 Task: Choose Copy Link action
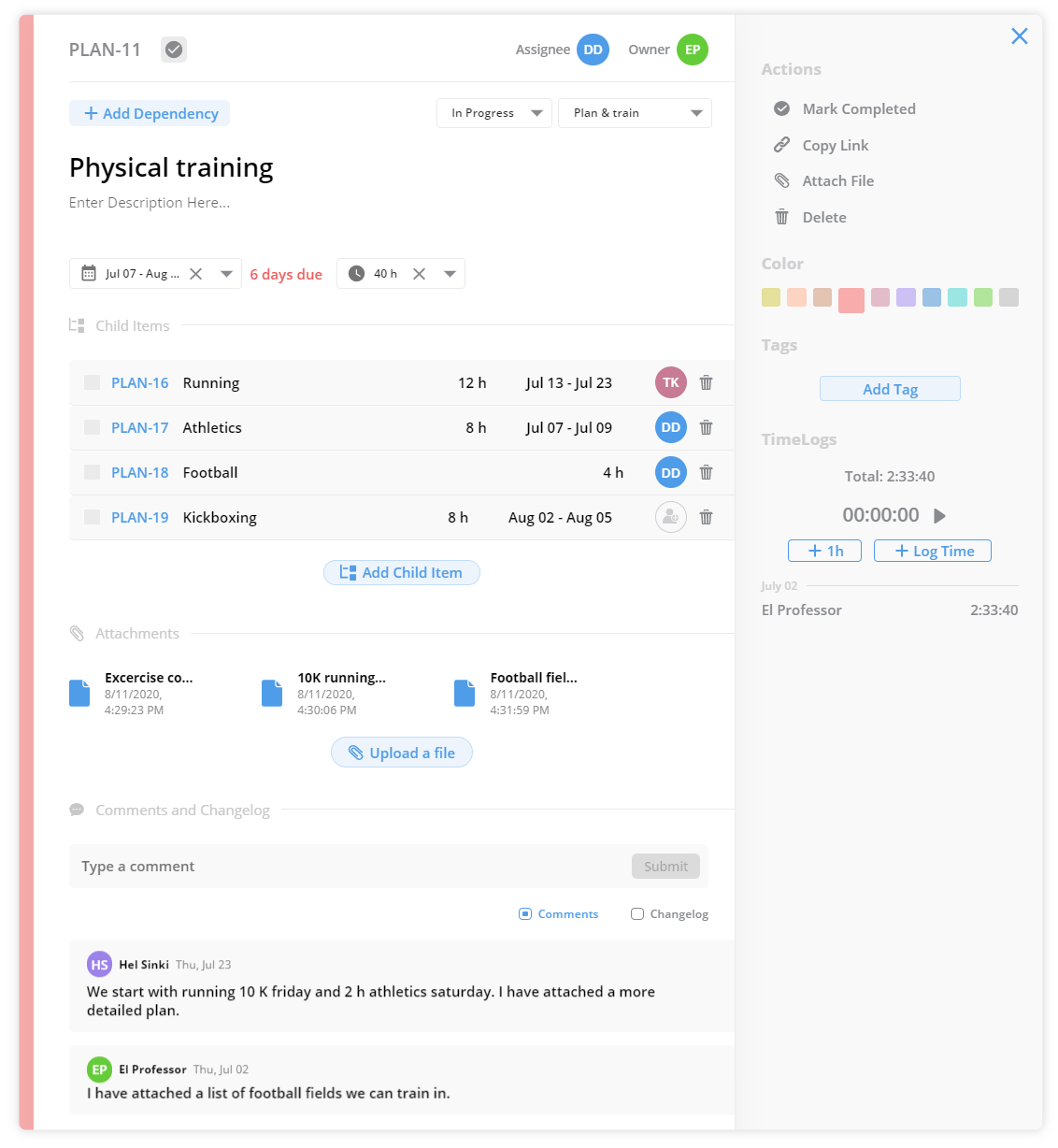pos(822,145)
